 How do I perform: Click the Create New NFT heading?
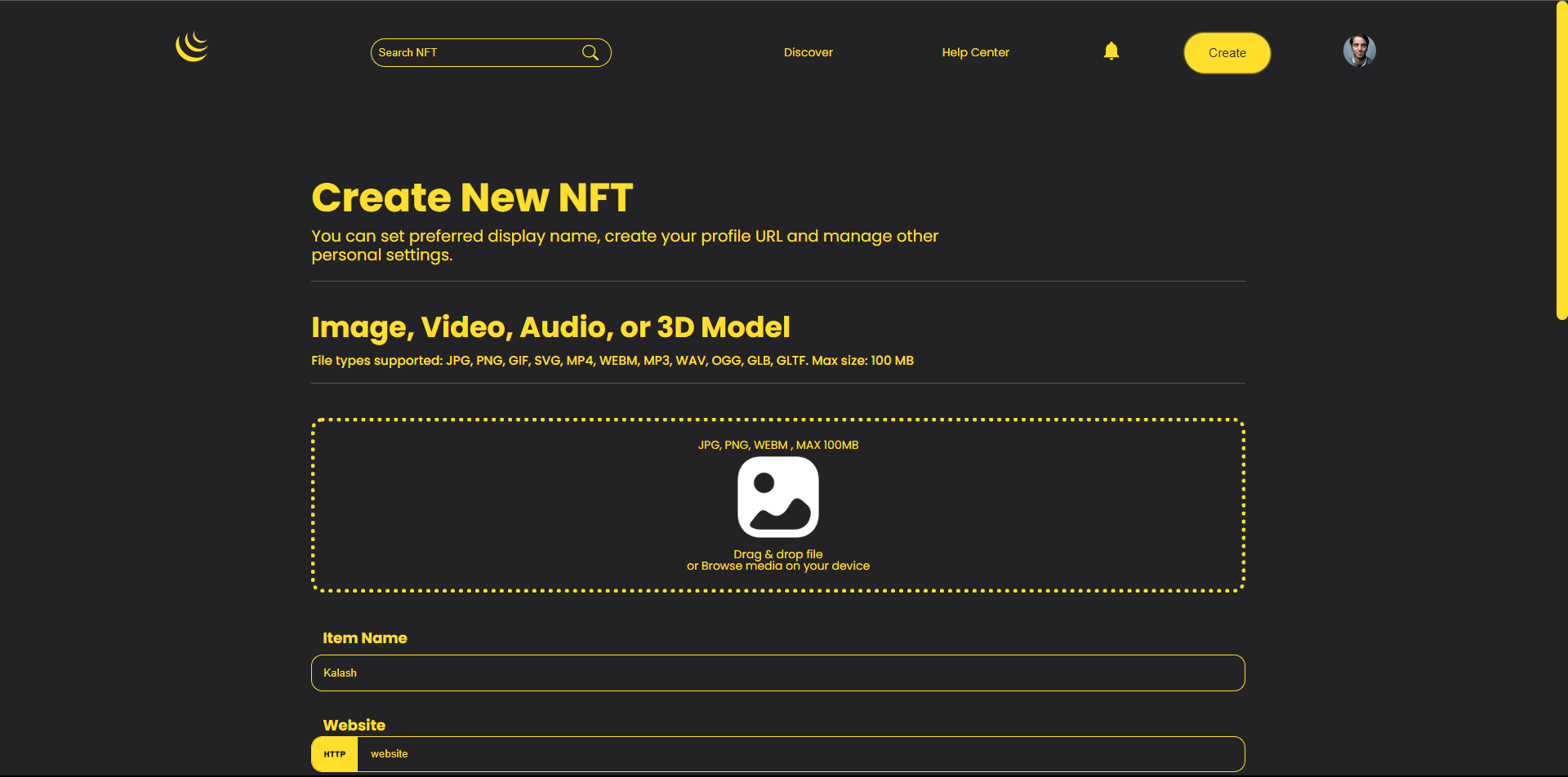472,197
